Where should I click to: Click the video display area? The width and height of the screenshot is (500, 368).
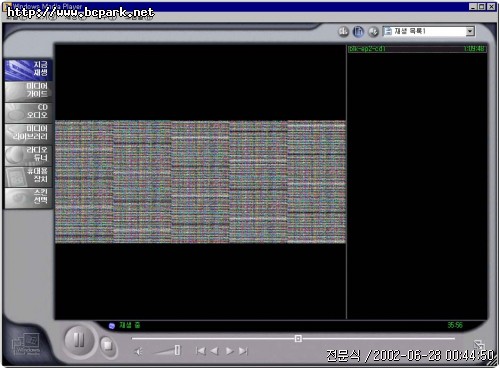point(200,182)
